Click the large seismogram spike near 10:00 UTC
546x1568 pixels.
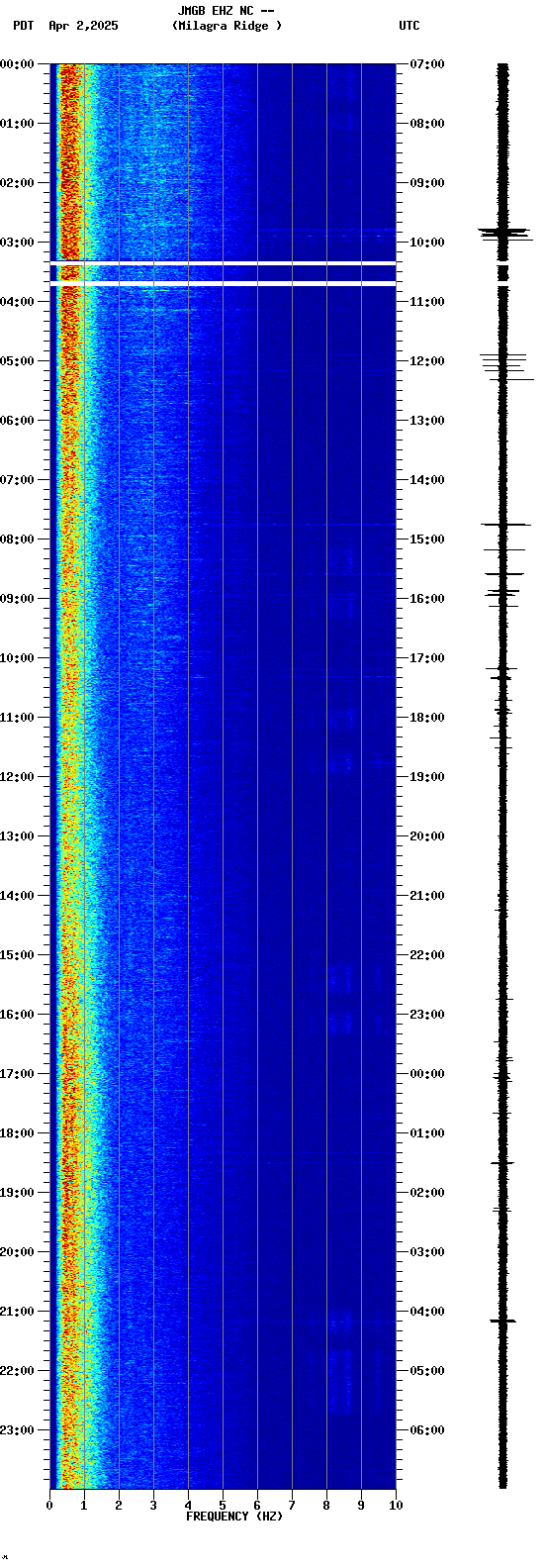click(504, 234)
